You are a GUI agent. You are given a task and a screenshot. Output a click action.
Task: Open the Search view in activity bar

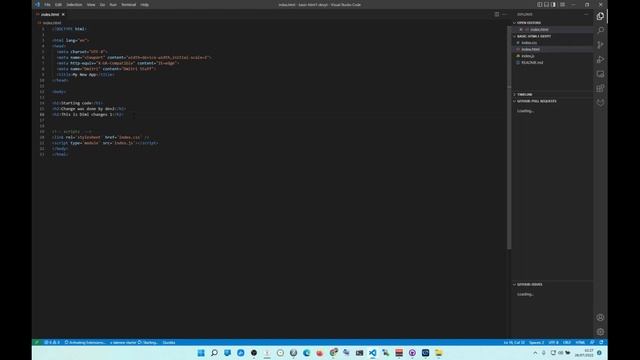click(600, 31)
